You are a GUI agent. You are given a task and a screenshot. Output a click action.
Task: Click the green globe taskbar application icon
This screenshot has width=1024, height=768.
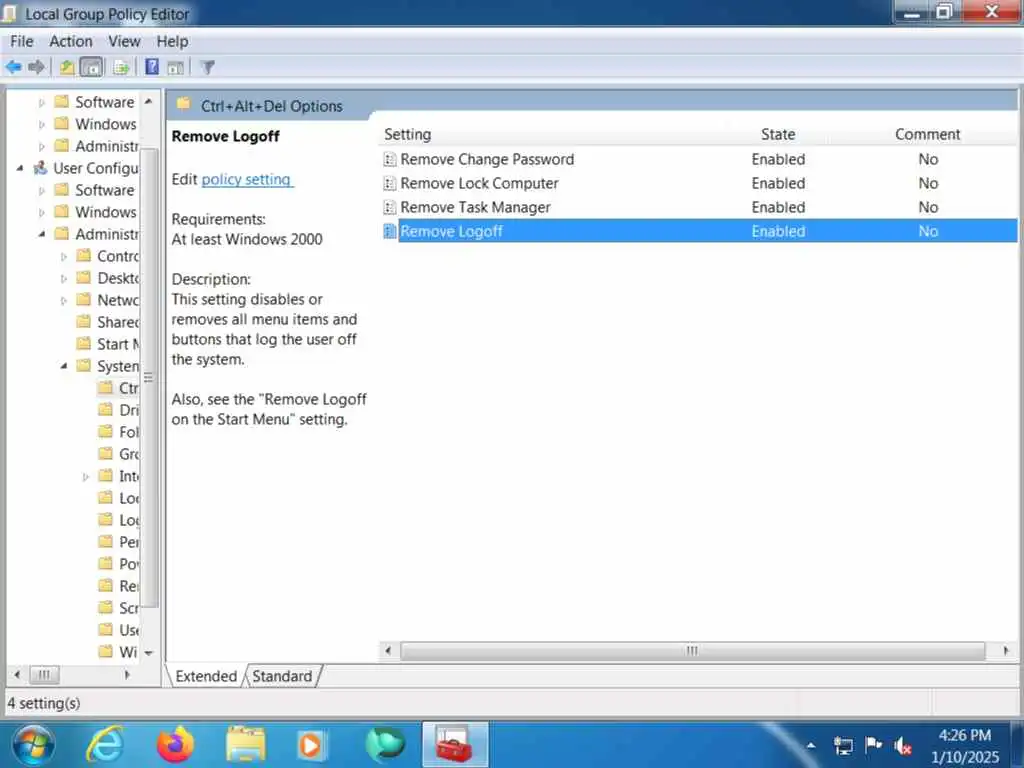(x=385, y=744)
